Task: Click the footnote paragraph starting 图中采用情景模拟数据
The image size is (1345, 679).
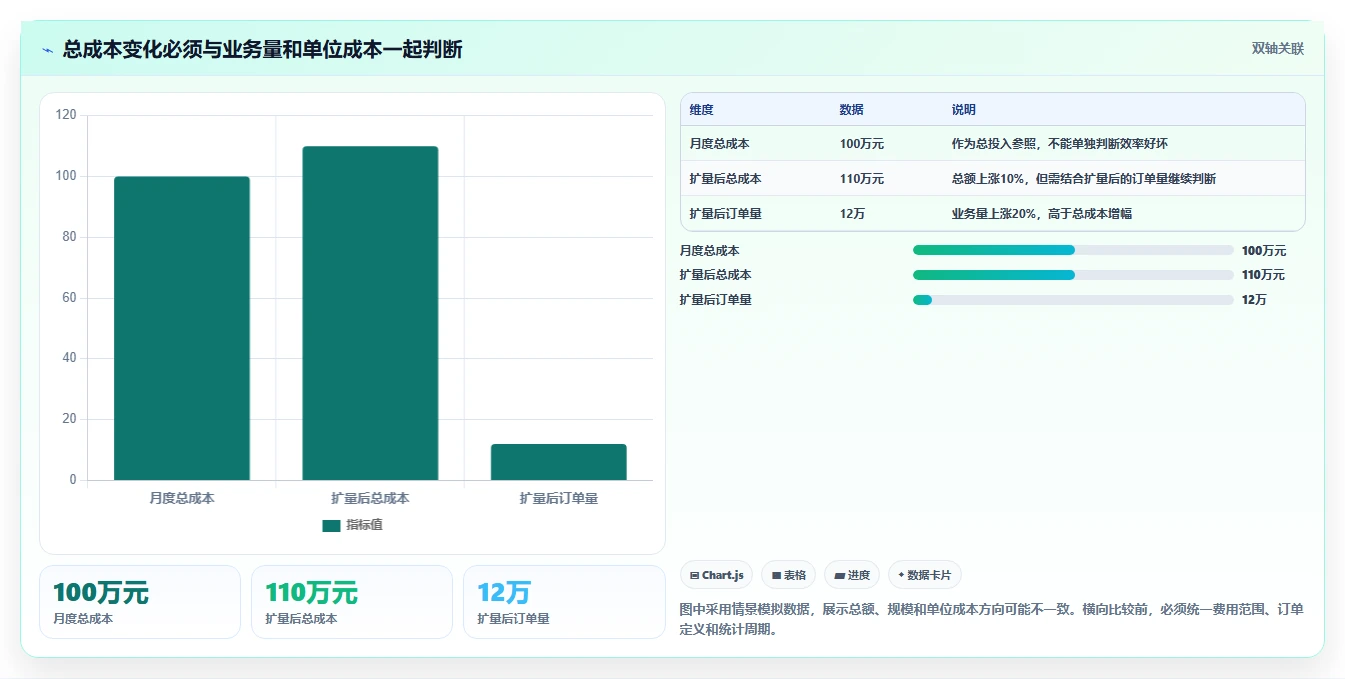Action: [x=991, y=619]
